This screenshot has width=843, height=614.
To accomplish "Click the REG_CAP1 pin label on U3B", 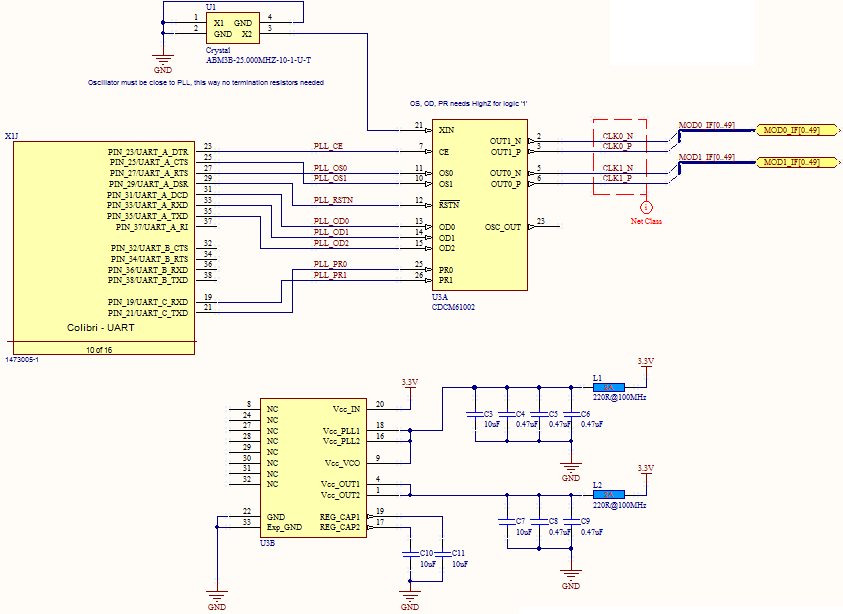I will tap(340, 517).
